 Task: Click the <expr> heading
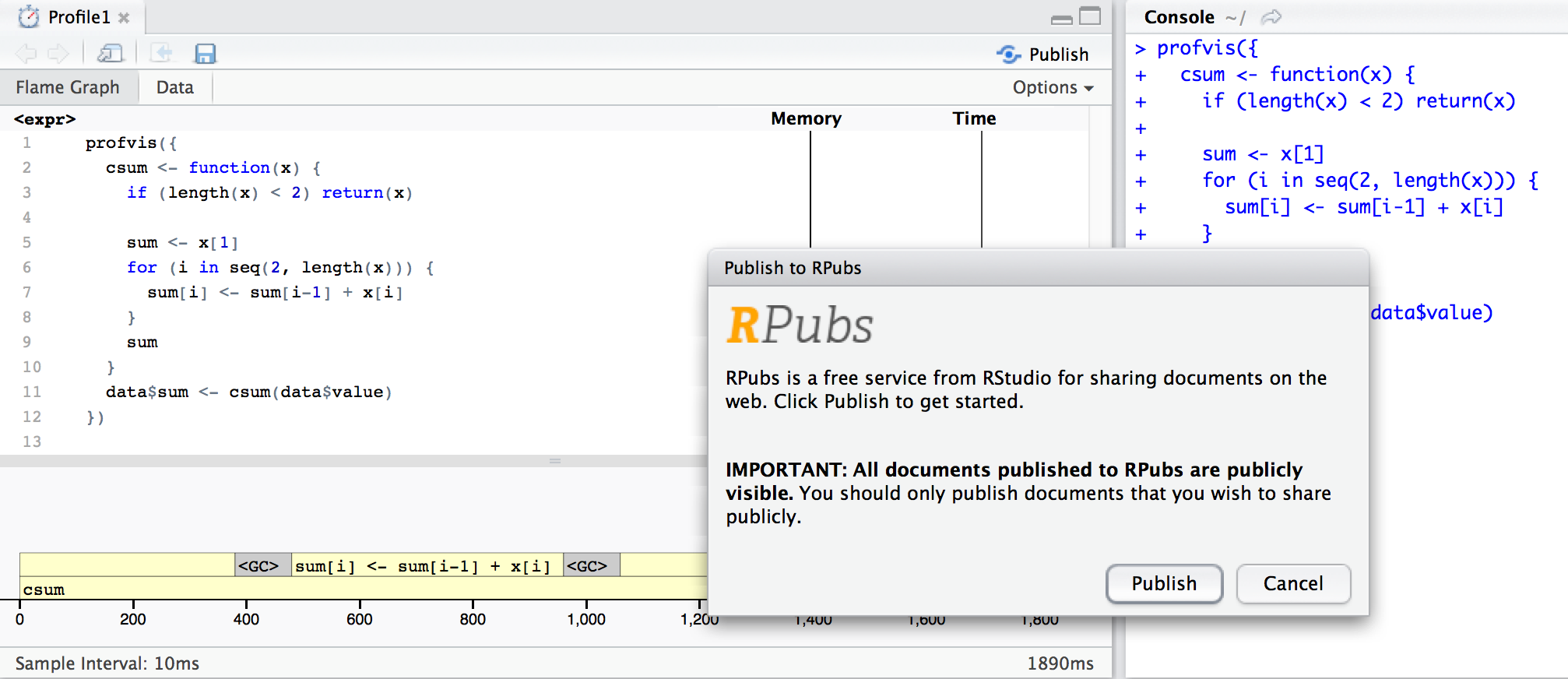pos(45,119)
